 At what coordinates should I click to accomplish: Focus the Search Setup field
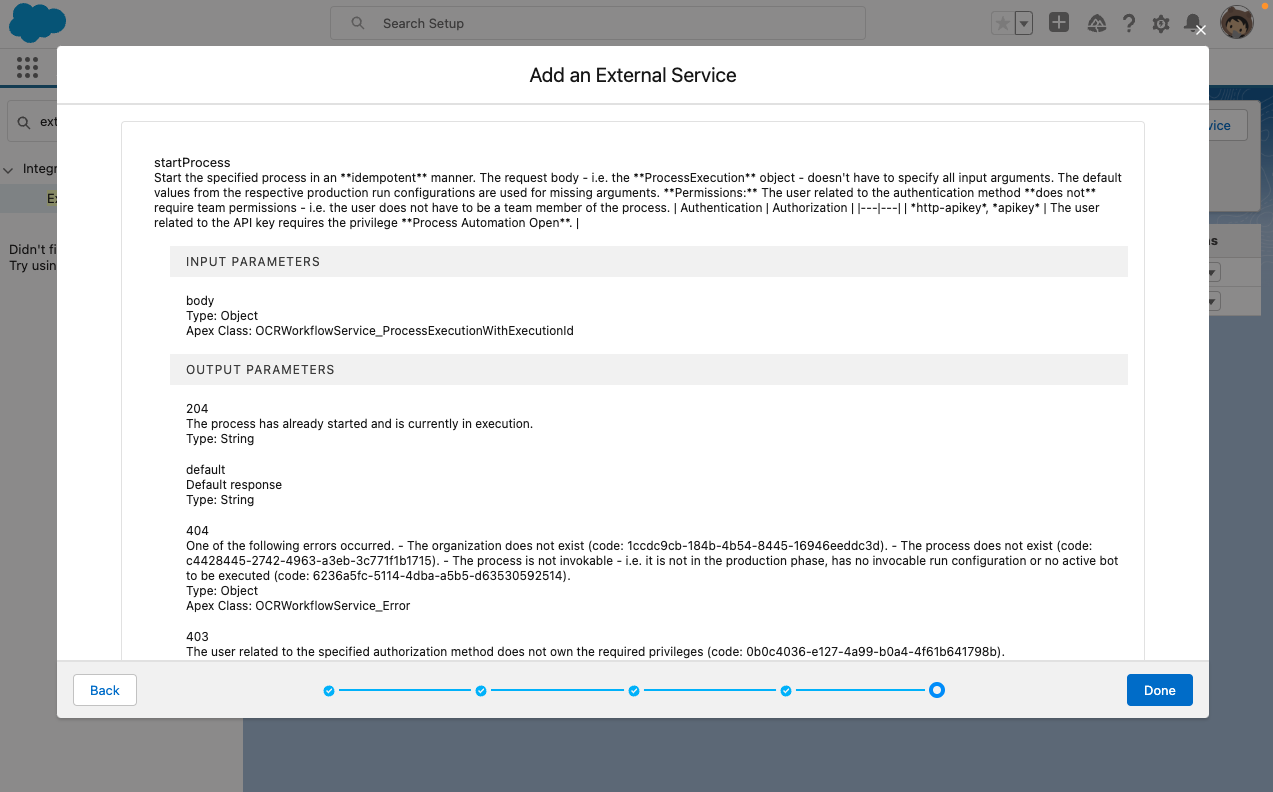598,23
